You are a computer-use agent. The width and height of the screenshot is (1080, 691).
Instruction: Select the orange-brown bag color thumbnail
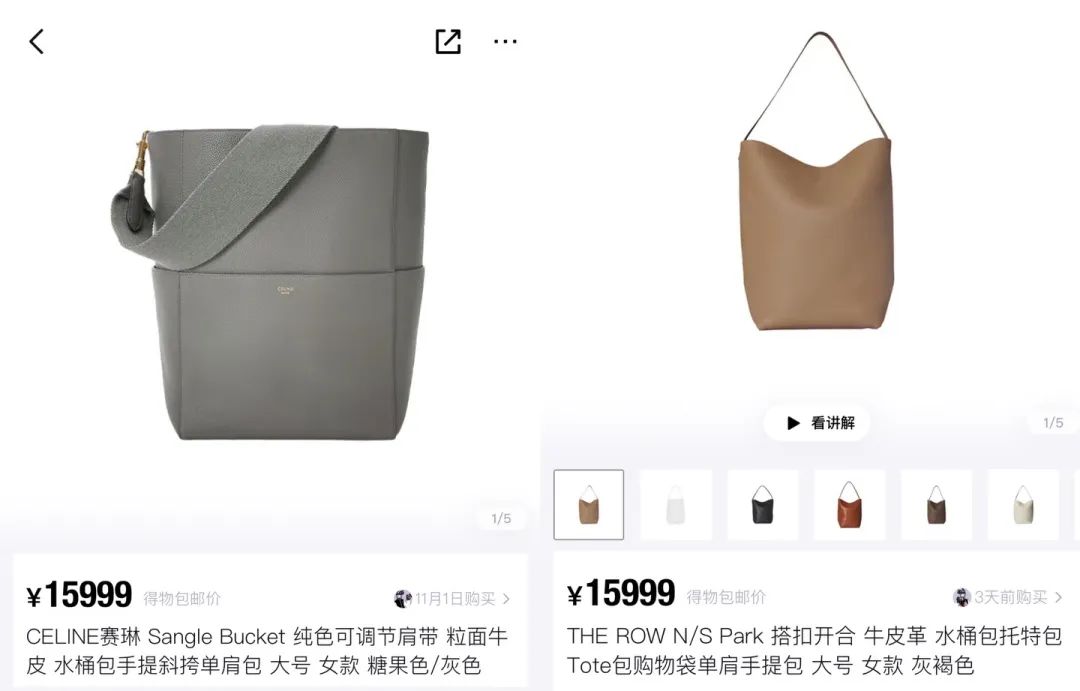point(849,505)
